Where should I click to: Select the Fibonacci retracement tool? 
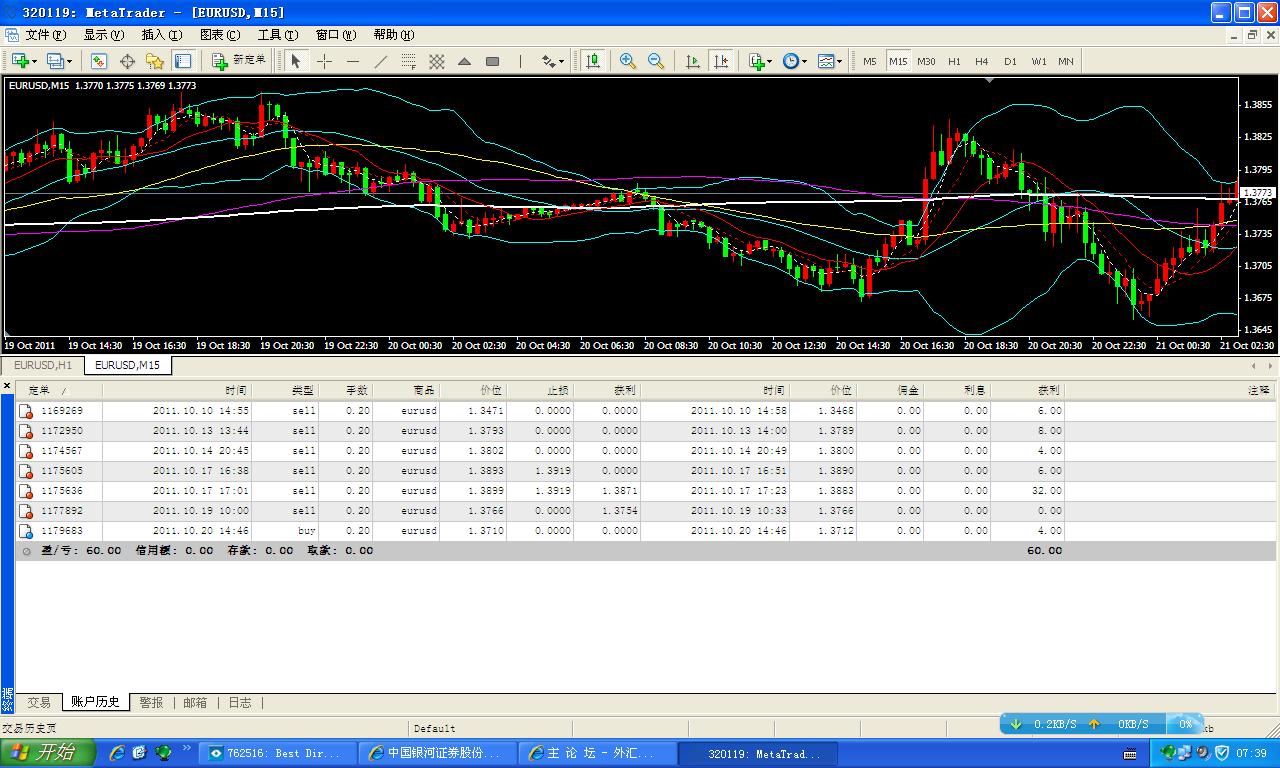[x=408, y=61]
